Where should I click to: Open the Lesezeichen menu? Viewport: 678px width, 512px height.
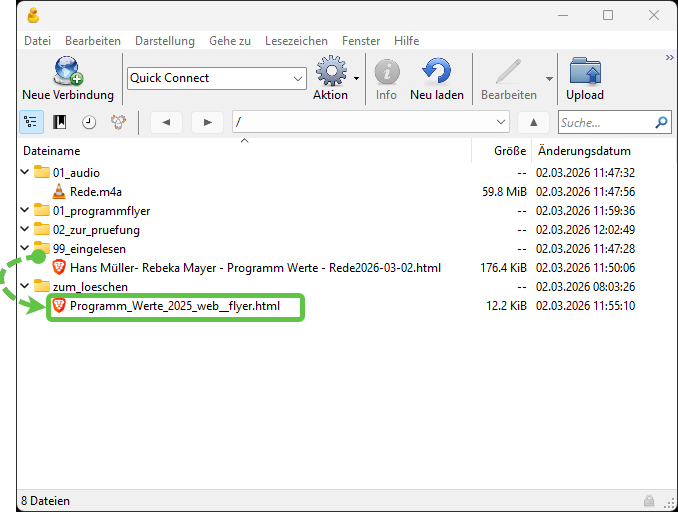[x=296, y=41]
